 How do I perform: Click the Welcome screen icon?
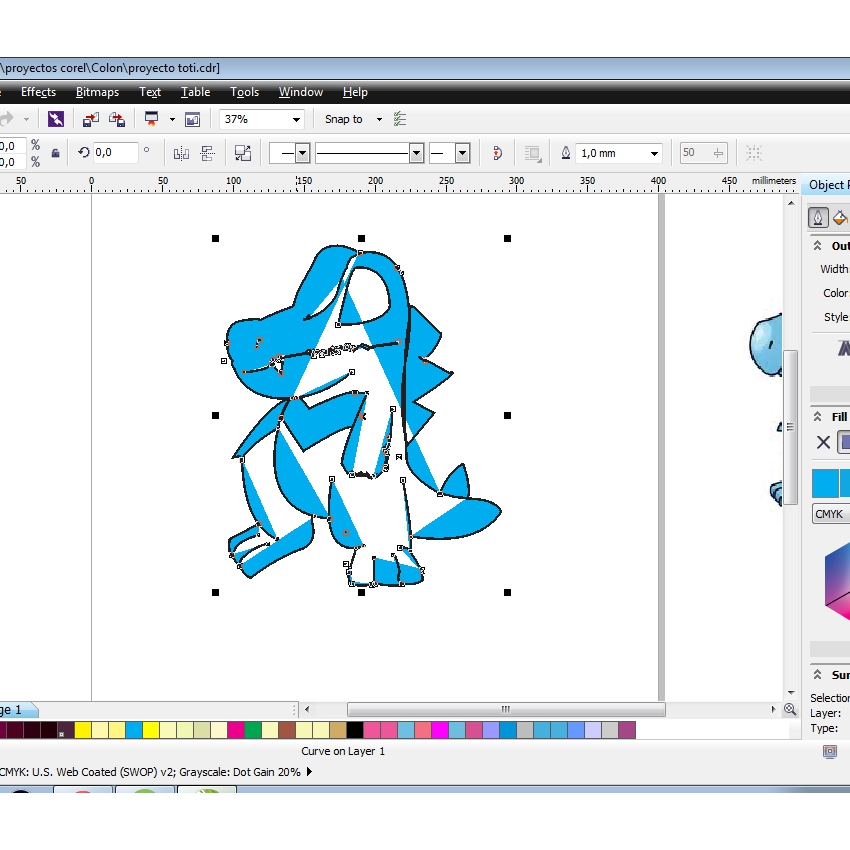192,119
